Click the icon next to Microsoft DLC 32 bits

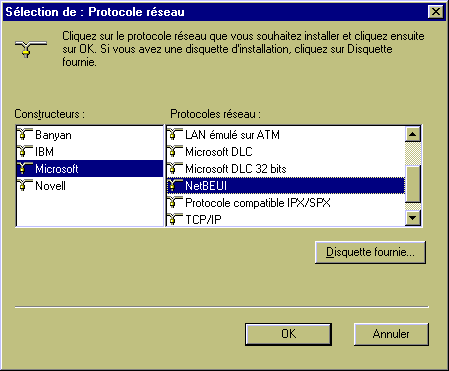(175, 168)
